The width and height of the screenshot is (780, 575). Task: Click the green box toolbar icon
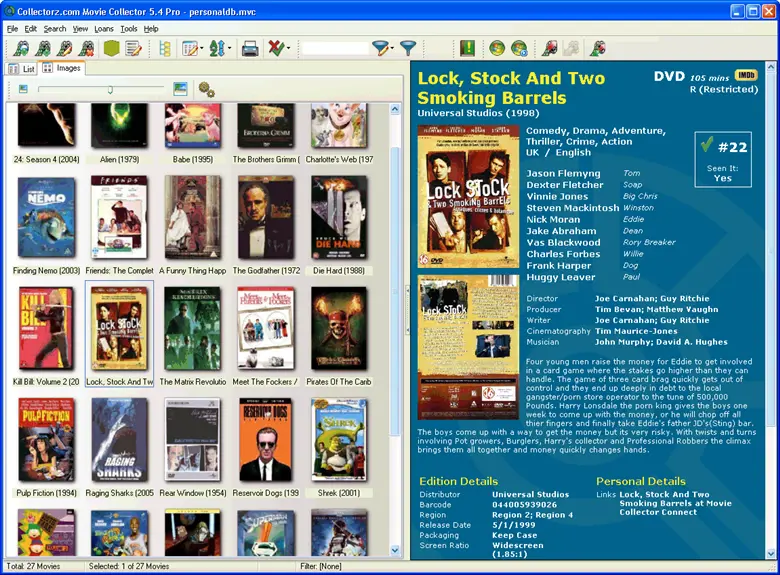111,48
